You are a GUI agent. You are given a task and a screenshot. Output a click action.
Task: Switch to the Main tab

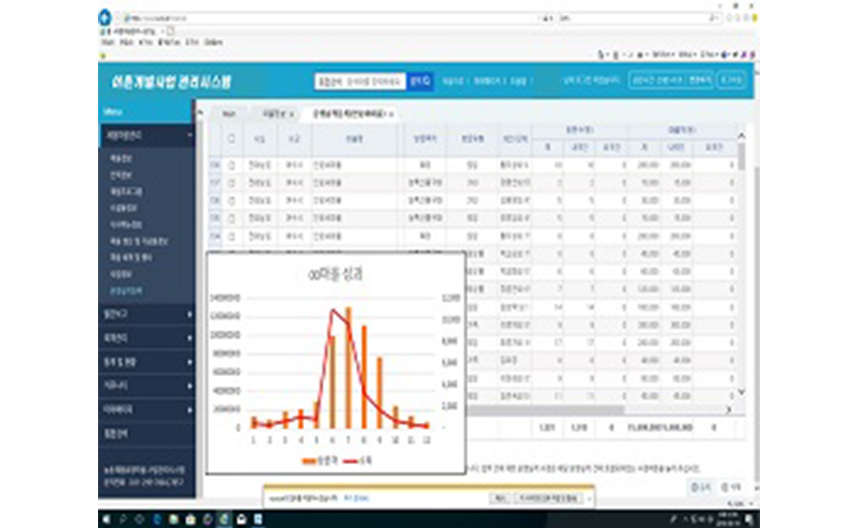229,114
